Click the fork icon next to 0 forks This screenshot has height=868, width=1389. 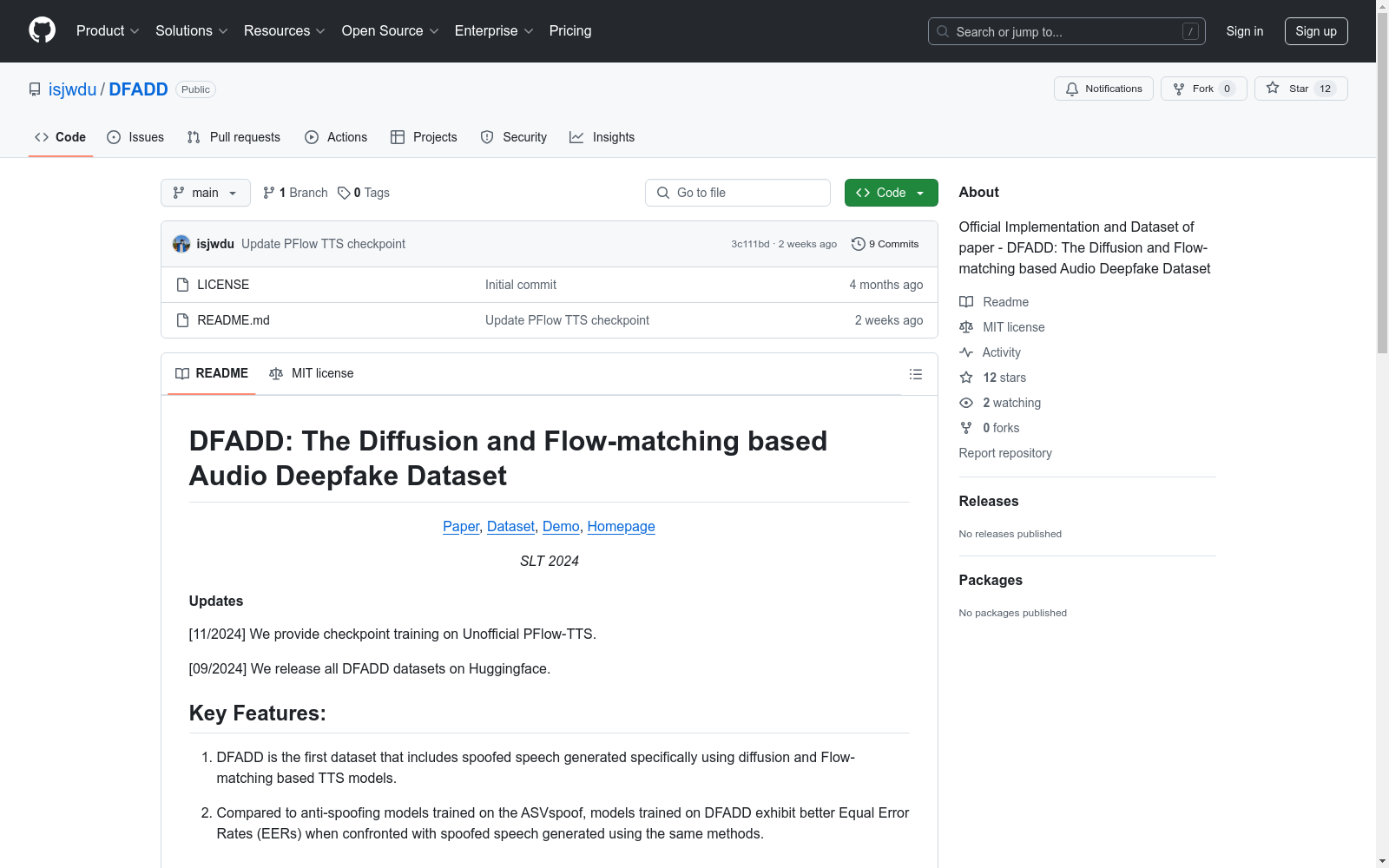coord(966,428)
